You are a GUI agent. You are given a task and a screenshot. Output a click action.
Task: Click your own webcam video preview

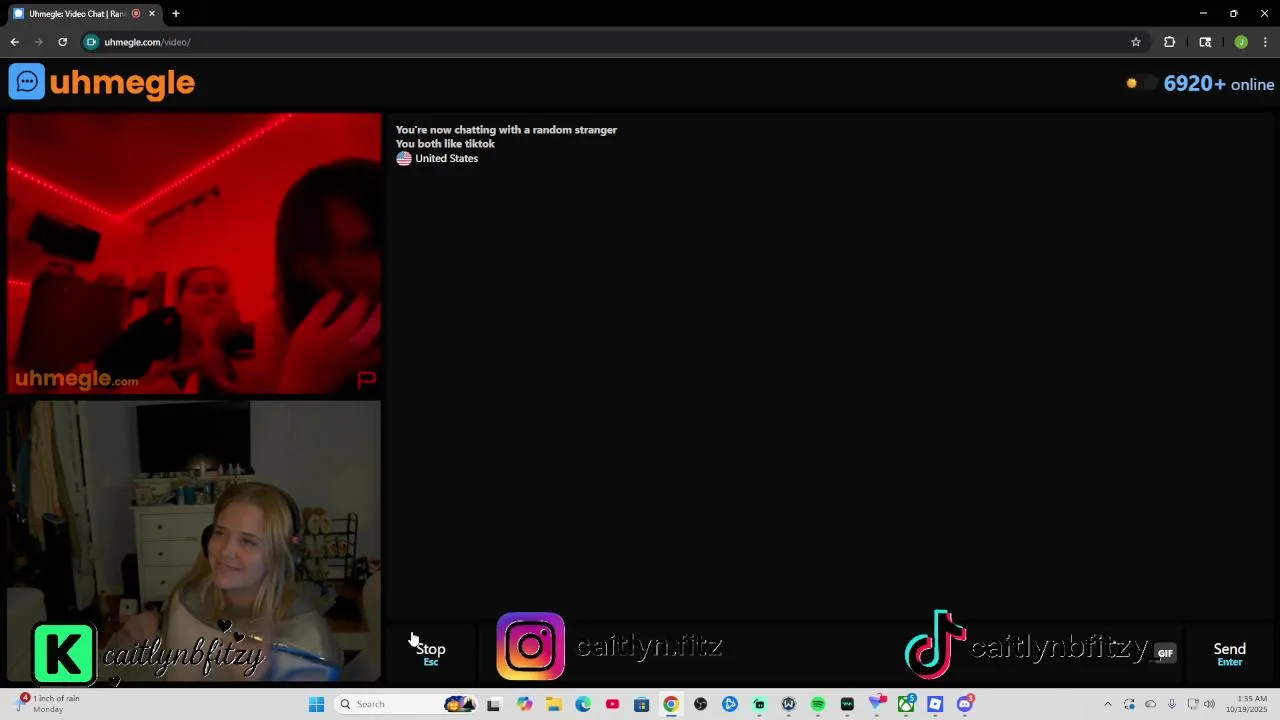click(194, 541)
